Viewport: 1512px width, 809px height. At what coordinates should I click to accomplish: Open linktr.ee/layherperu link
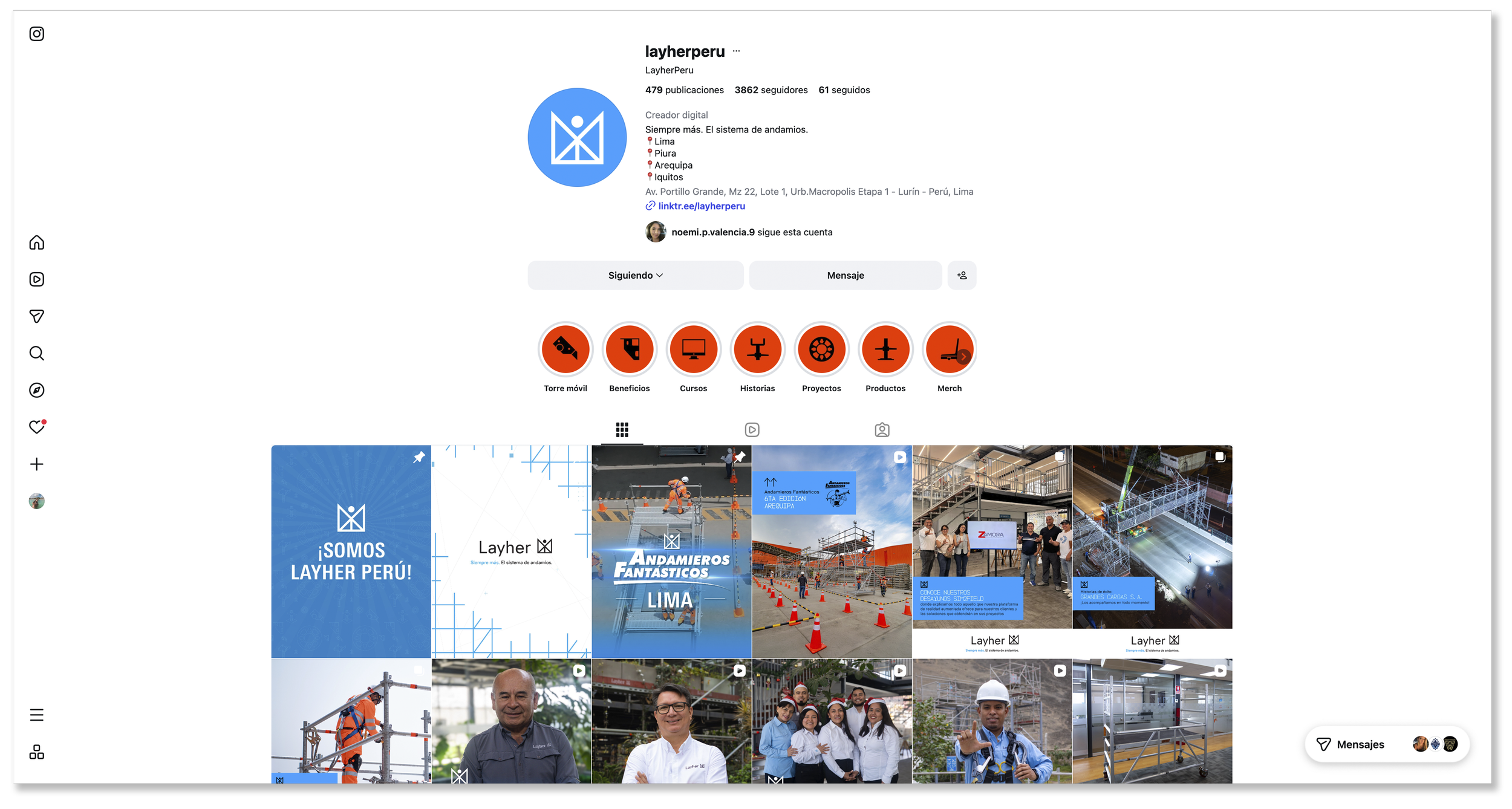click(x=702, y=206)
